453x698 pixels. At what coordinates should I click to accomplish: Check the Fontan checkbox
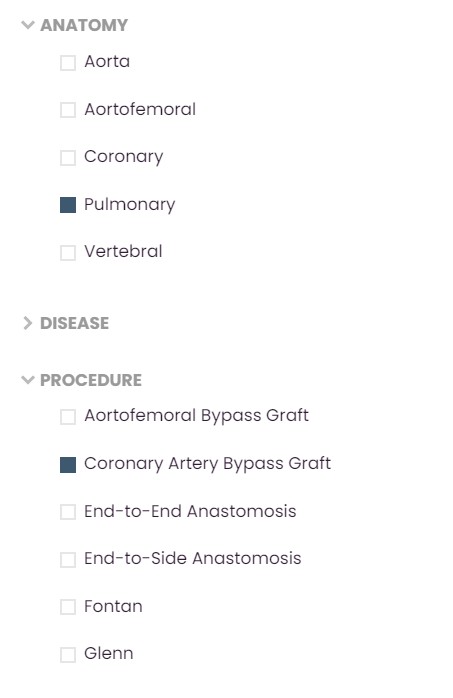tap(68, 607)
